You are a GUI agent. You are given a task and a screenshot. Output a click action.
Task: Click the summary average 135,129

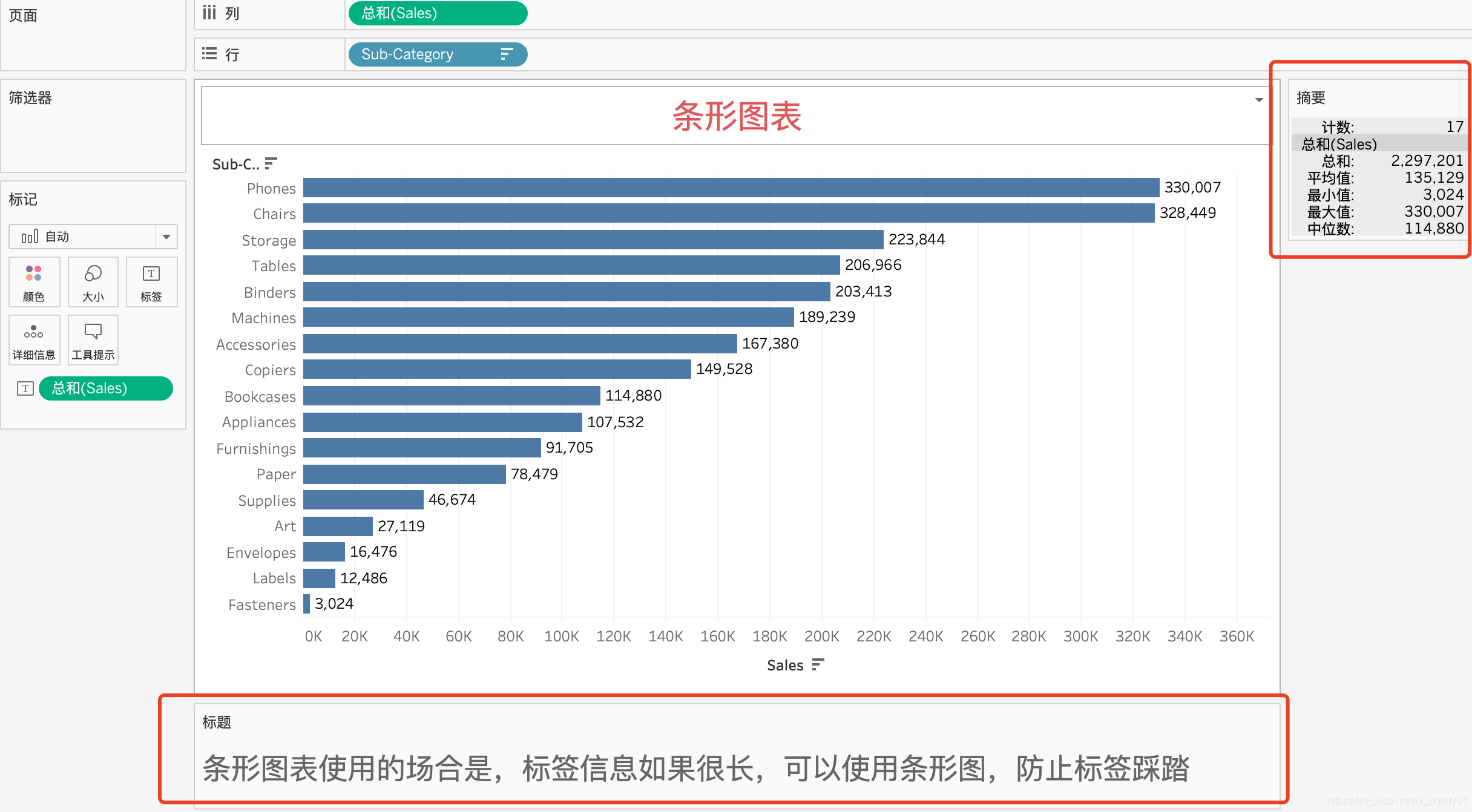click(x=1433, y=177)
